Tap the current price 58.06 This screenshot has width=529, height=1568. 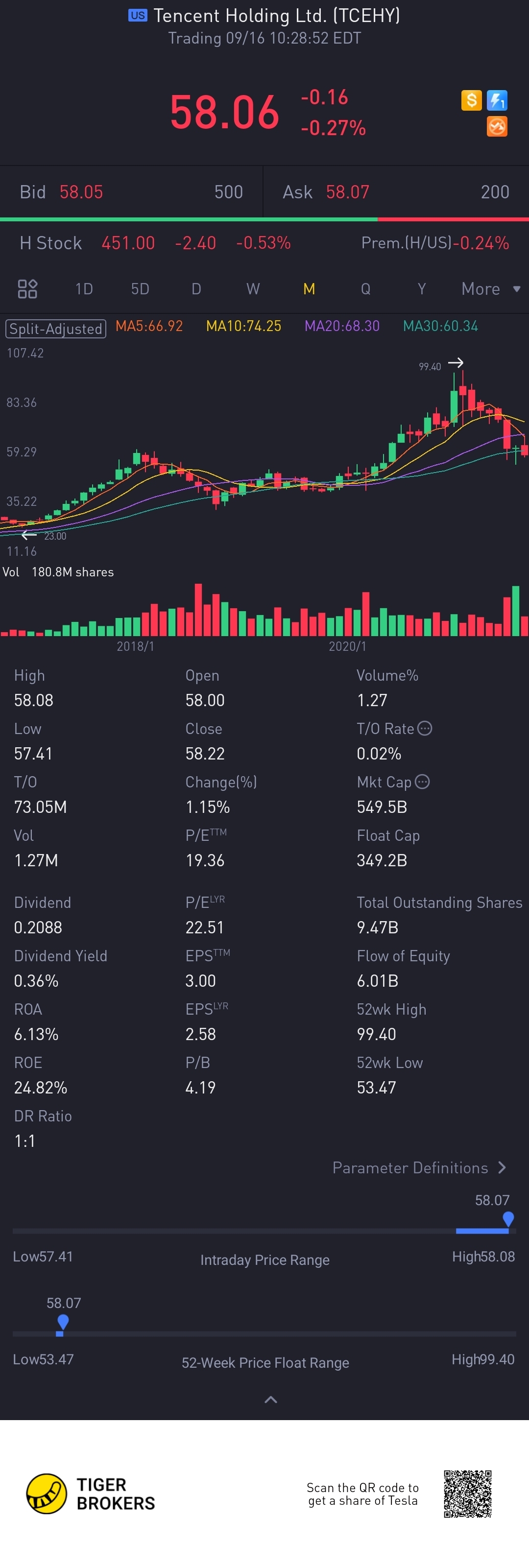[224, 113]
